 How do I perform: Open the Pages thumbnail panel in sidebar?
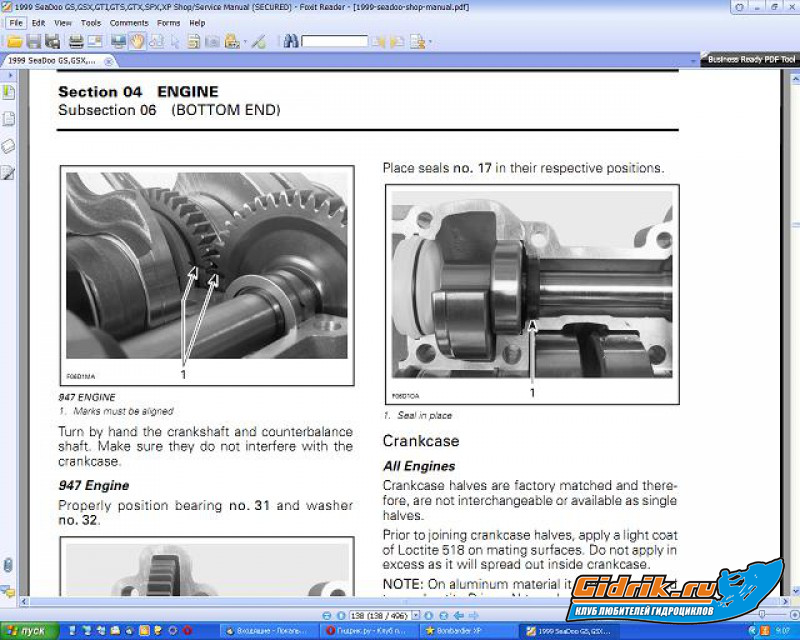tap(8, 119)
